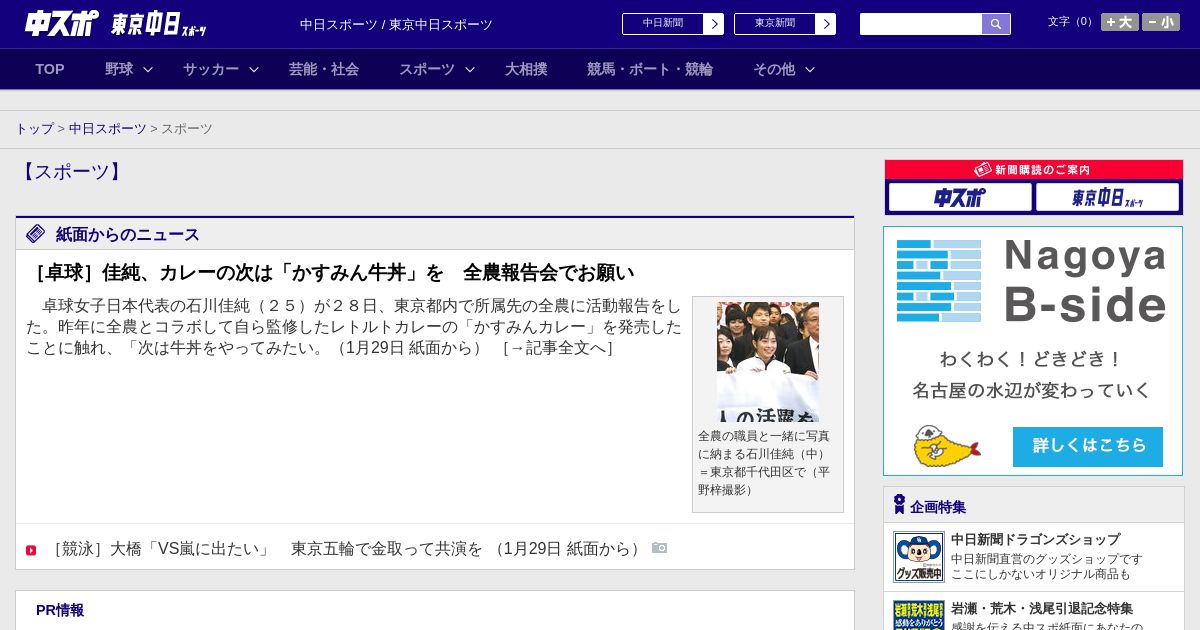Image resolution: width=1200 pixels, height=630 pixels.
Task: Click the 中スポ logo in header
Action: click(62, 23)
